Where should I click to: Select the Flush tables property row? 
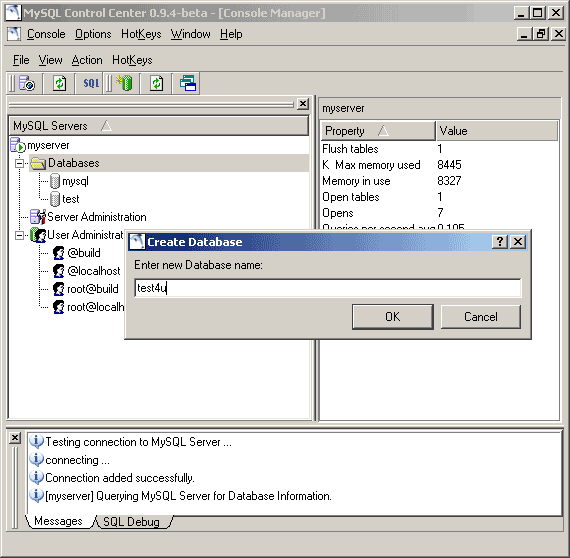439,149
